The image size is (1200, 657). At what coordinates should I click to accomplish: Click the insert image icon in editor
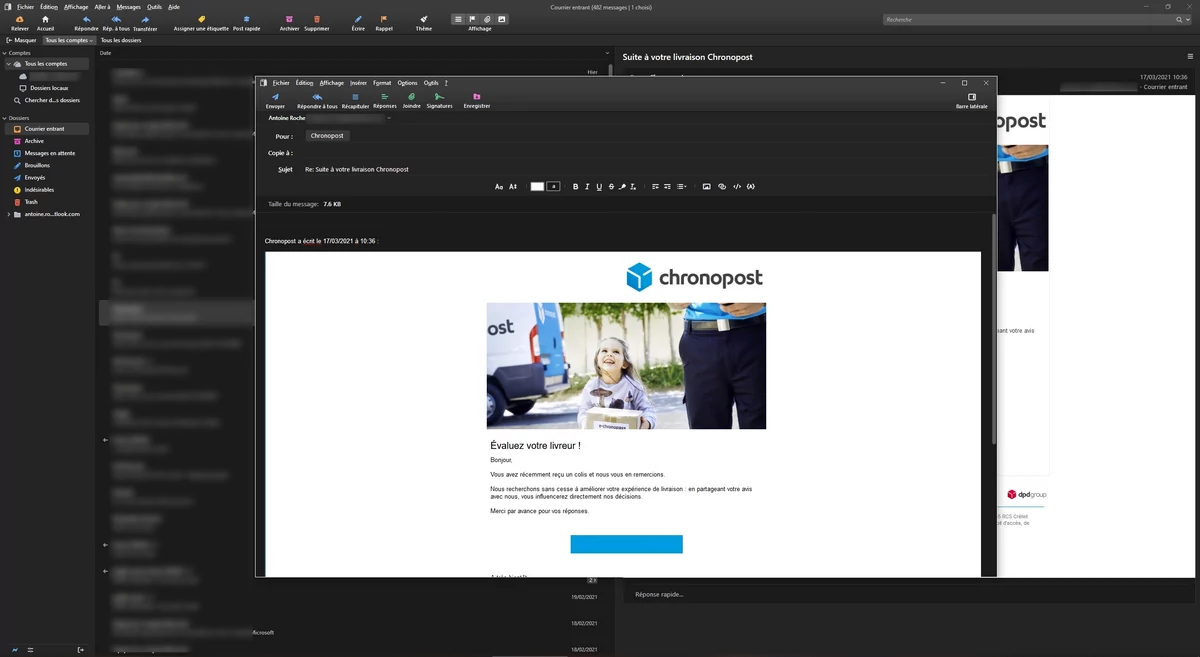(706, 187)
